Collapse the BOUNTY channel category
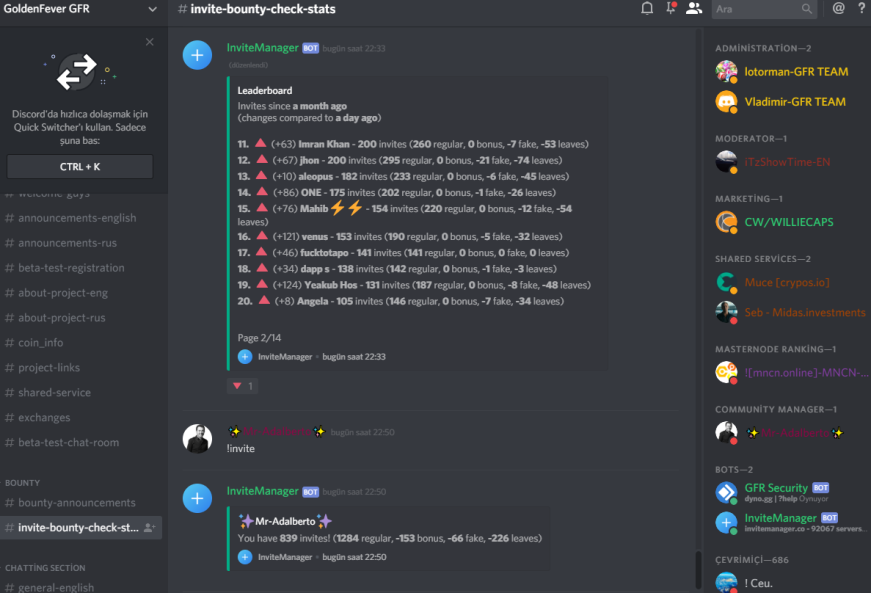The height and width of the screenshot is (593, 871). tap(22, 483)
